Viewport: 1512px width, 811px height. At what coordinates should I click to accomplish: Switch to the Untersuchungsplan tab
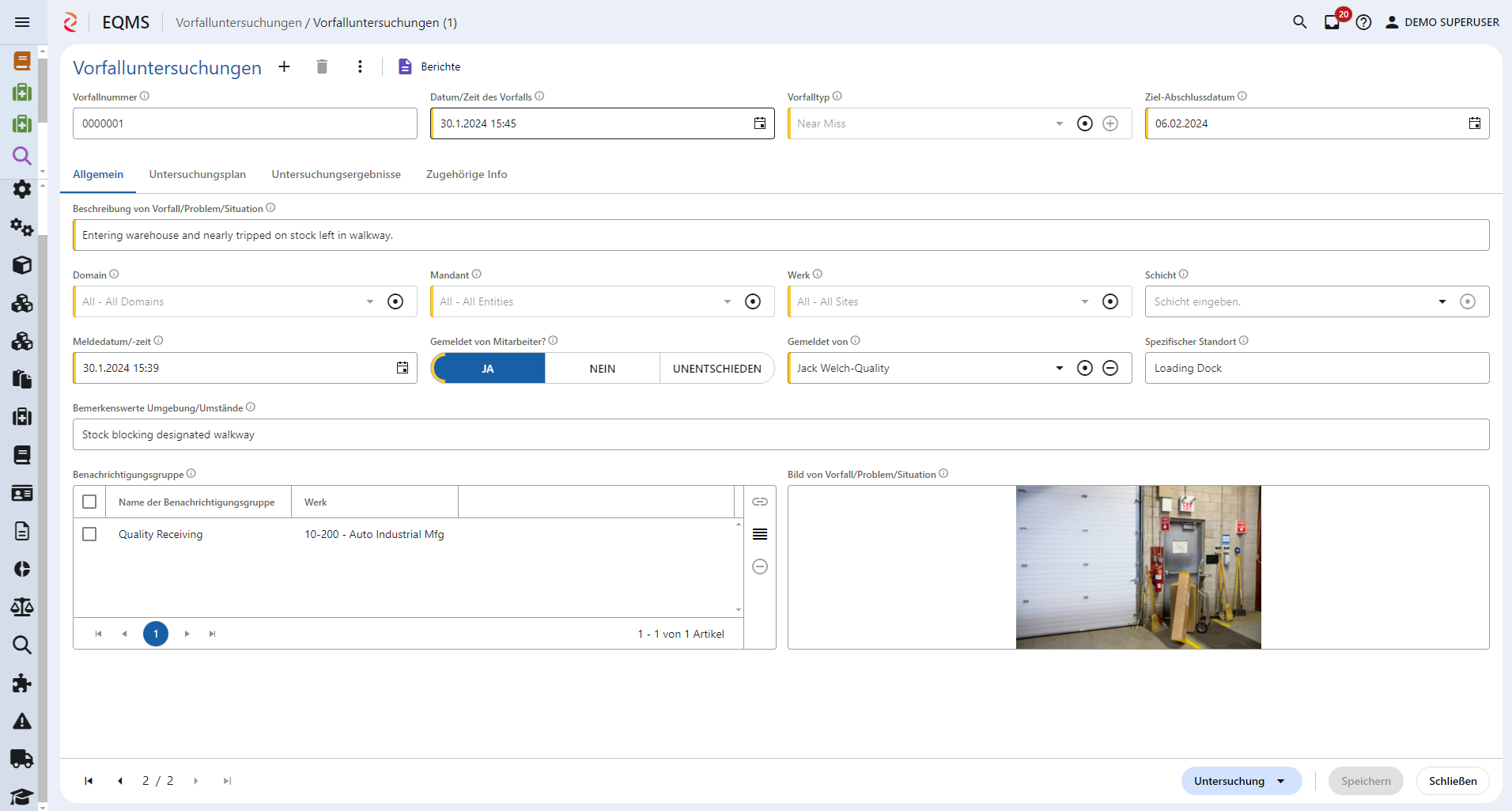click(x=198, y=174)
